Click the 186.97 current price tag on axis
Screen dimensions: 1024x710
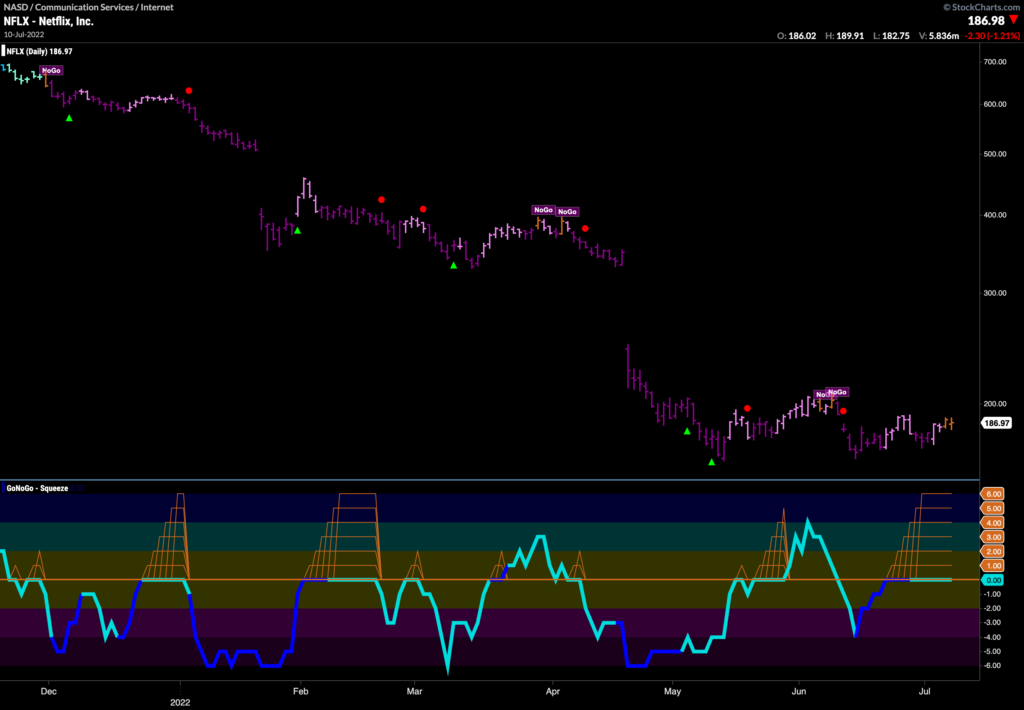997,423
